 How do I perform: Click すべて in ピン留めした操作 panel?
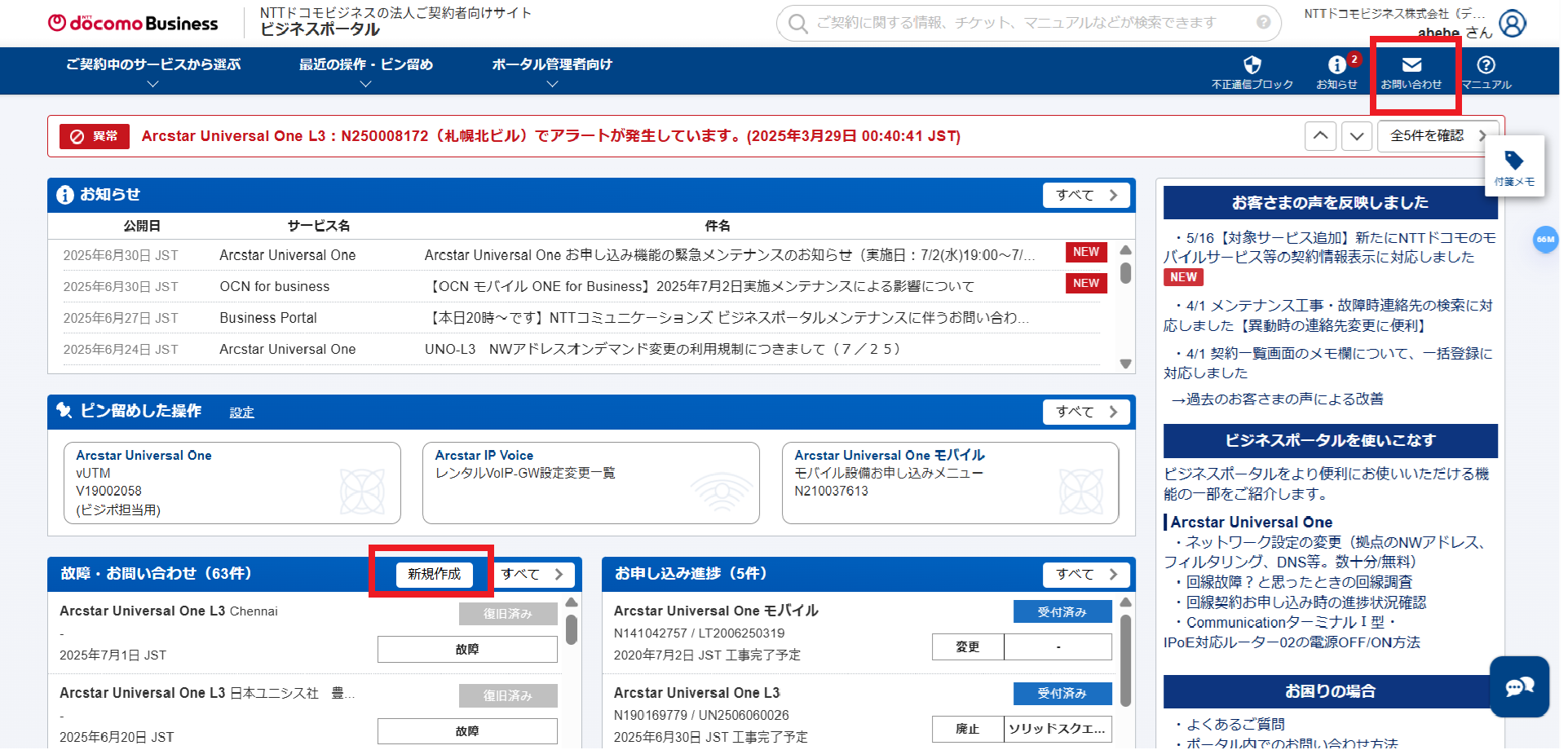[1086, 412]
